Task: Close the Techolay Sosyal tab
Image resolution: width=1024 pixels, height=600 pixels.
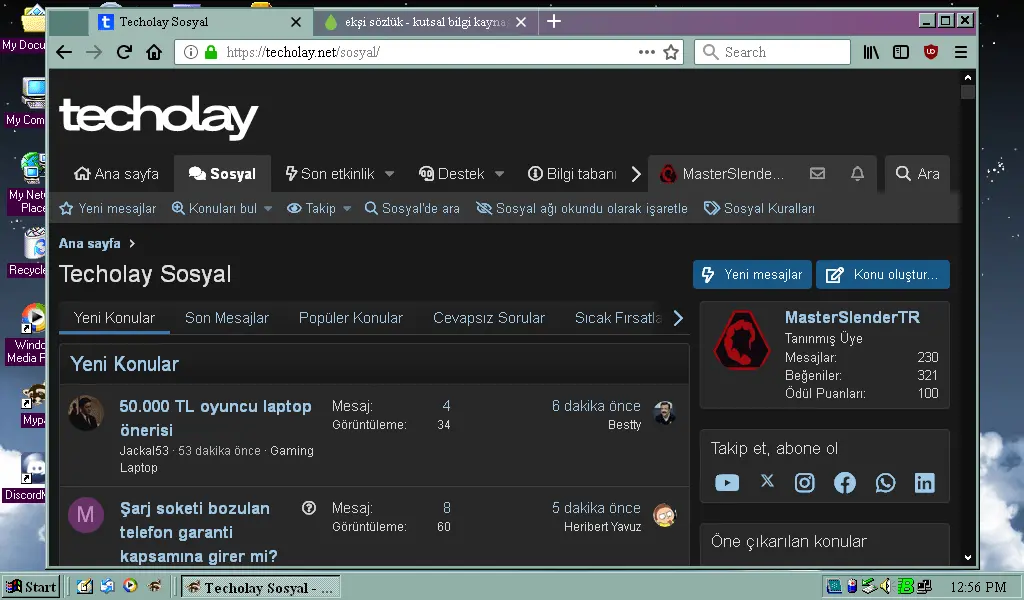Action: pos(296,22)
